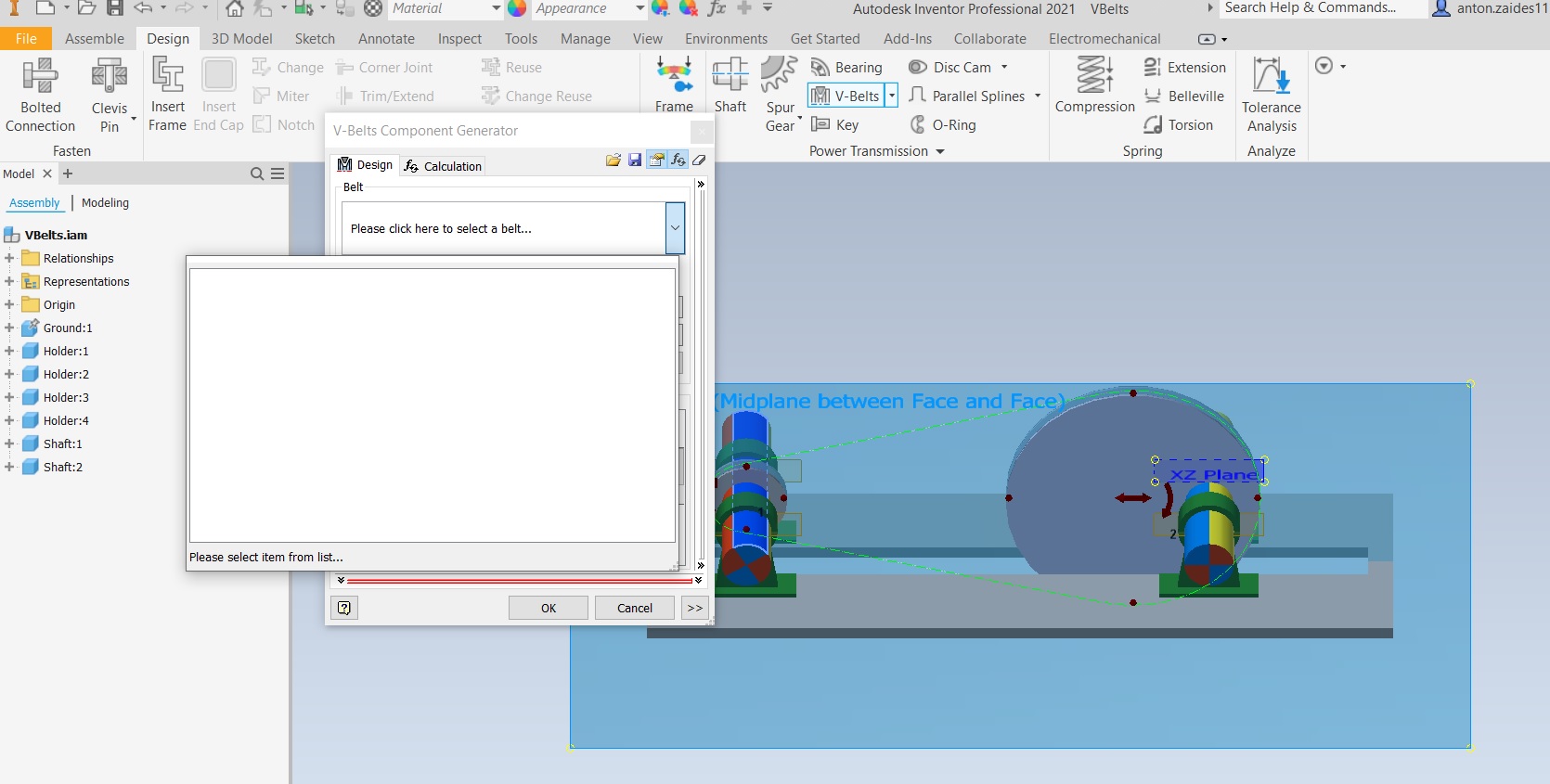Image resolution: width=1550 pixels, height=784 pixels.
Task: Open the Bearing generator
Action: point(846,68)
